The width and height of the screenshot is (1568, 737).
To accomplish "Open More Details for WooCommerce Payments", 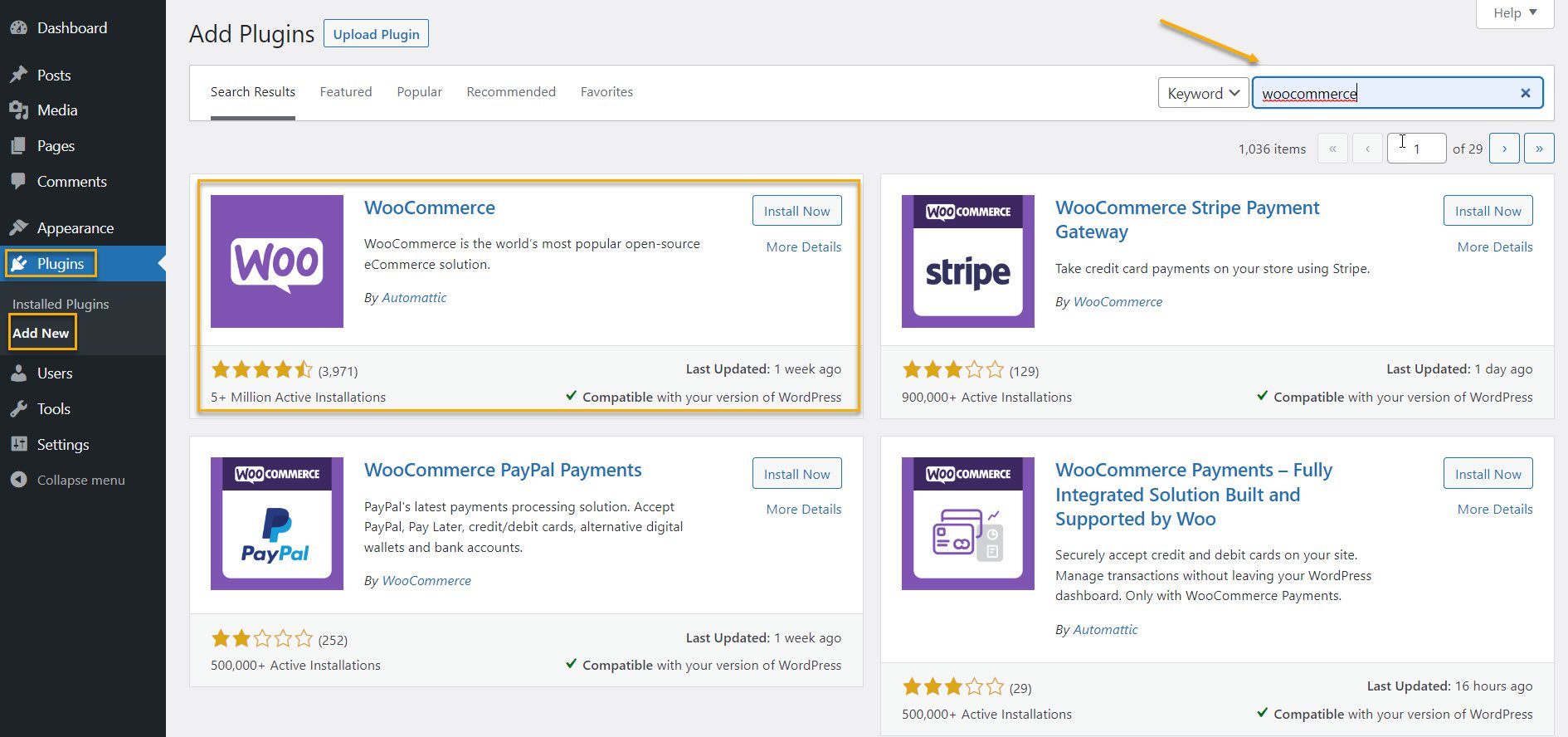I will 1495,509.
